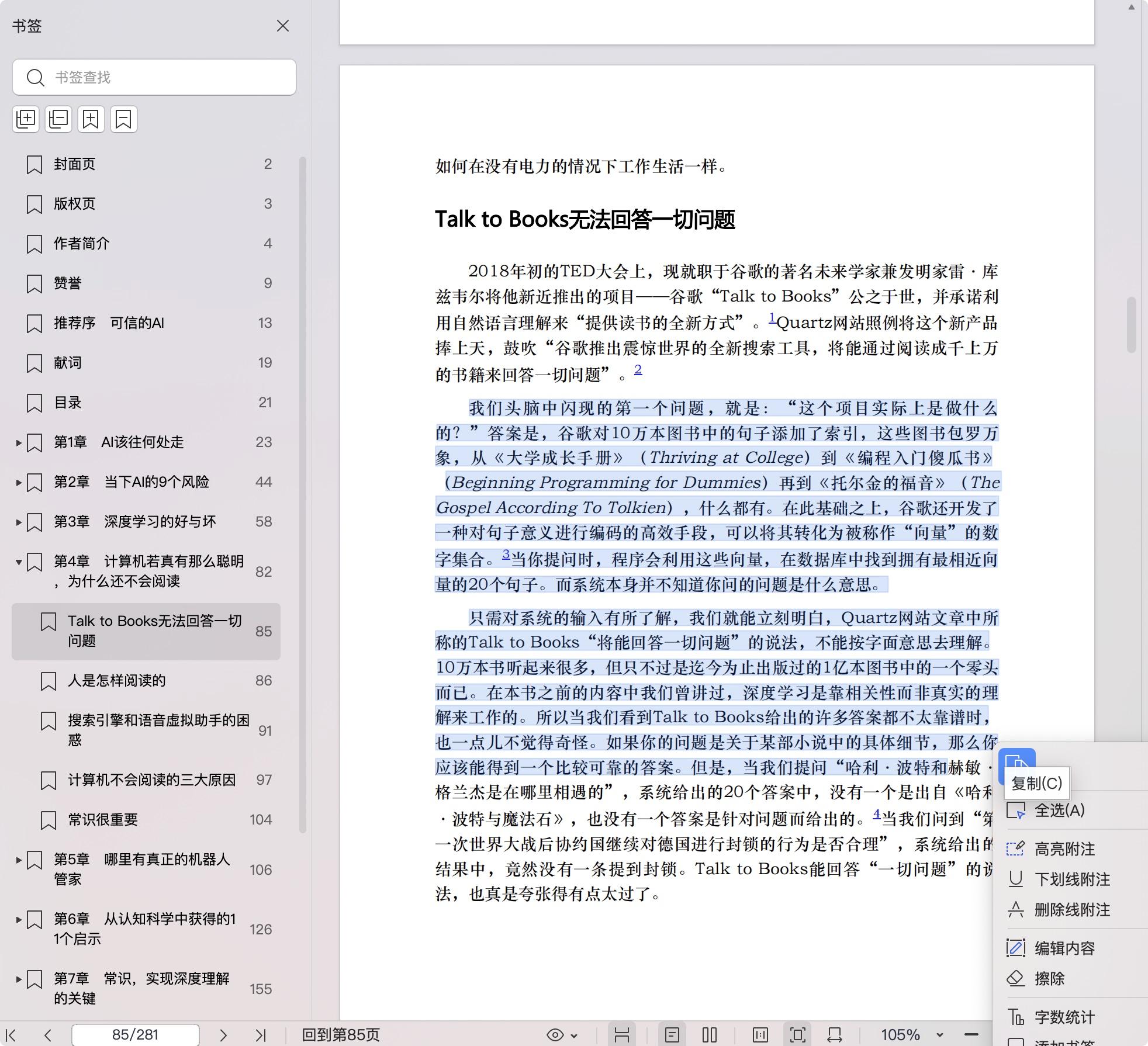Click the bookmark panel scrollbar

pyautogui.click(x=303, y=494)
